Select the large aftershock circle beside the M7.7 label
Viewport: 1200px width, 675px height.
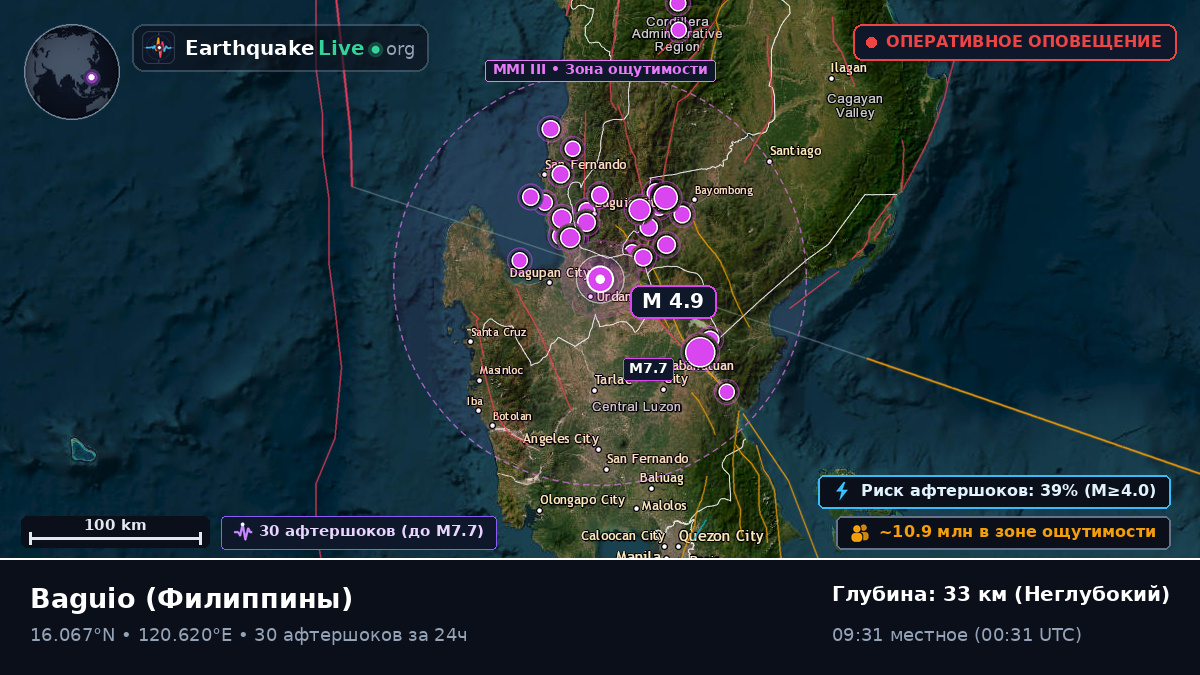tap(700, 352)
